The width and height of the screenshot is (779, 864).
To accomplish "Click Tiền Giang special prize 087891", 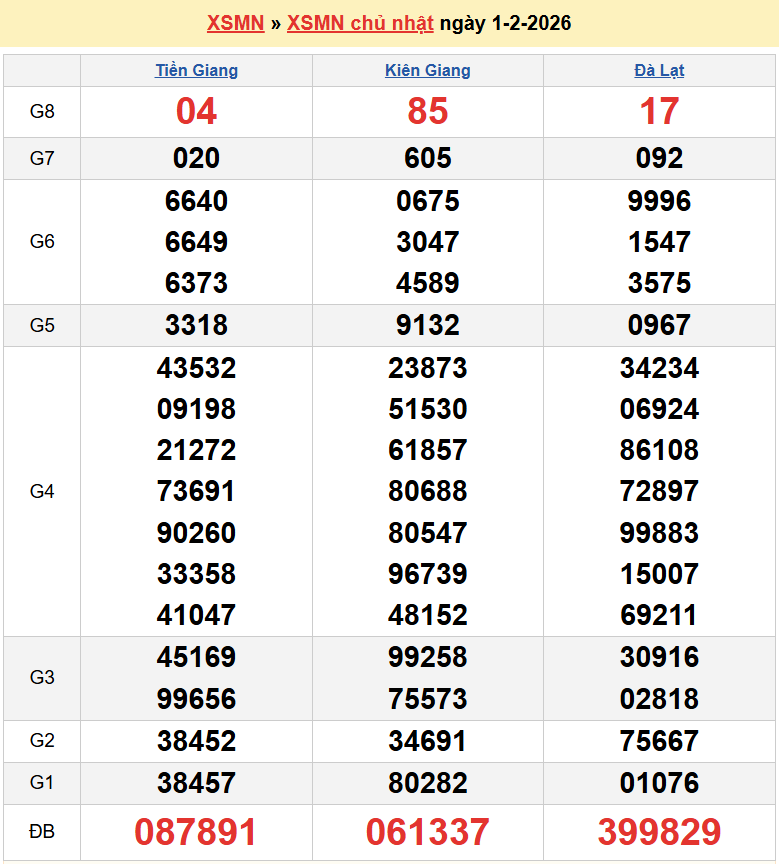I will tap(196, 832).
